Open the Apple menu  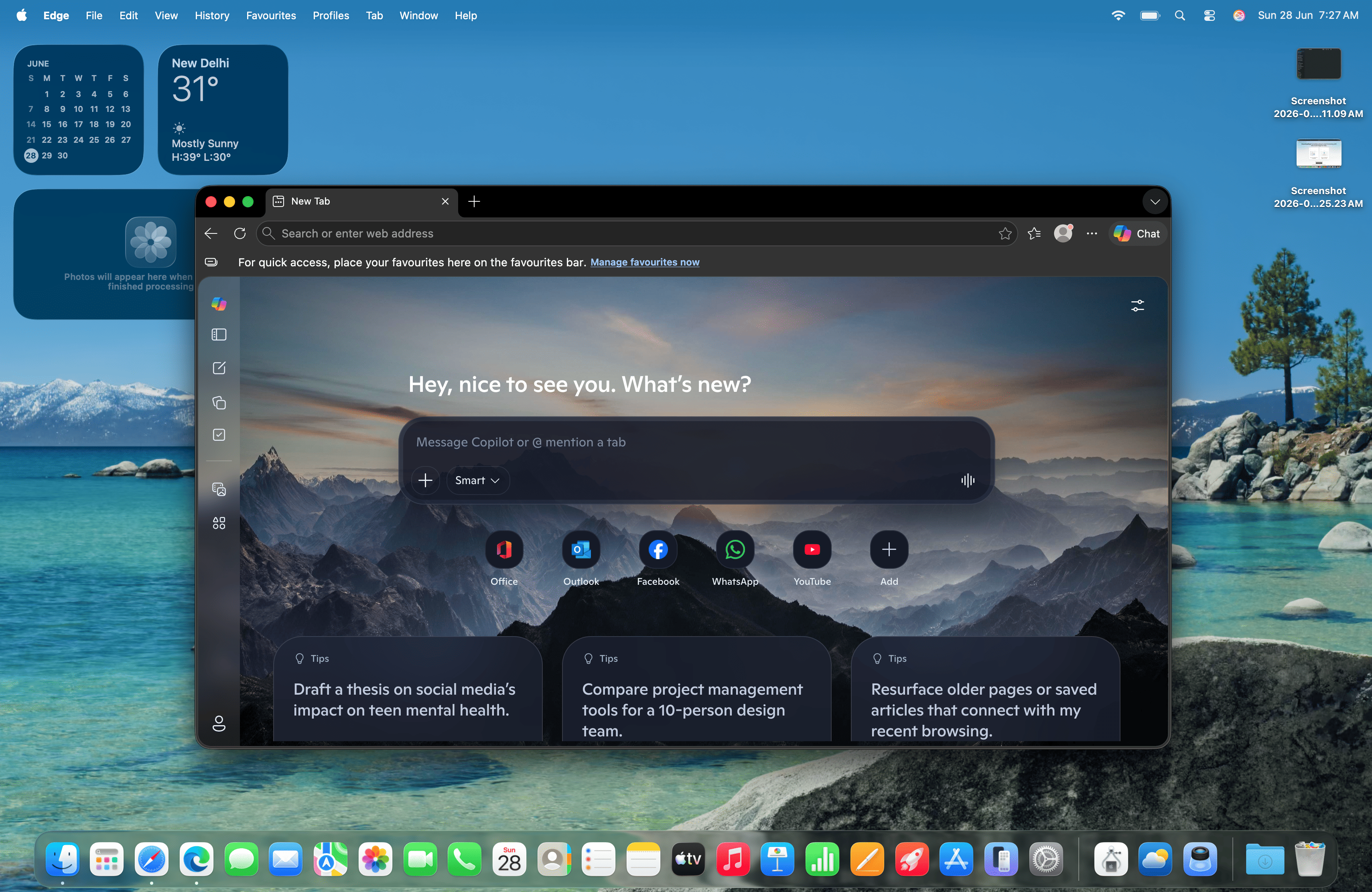tap(22, 16)
